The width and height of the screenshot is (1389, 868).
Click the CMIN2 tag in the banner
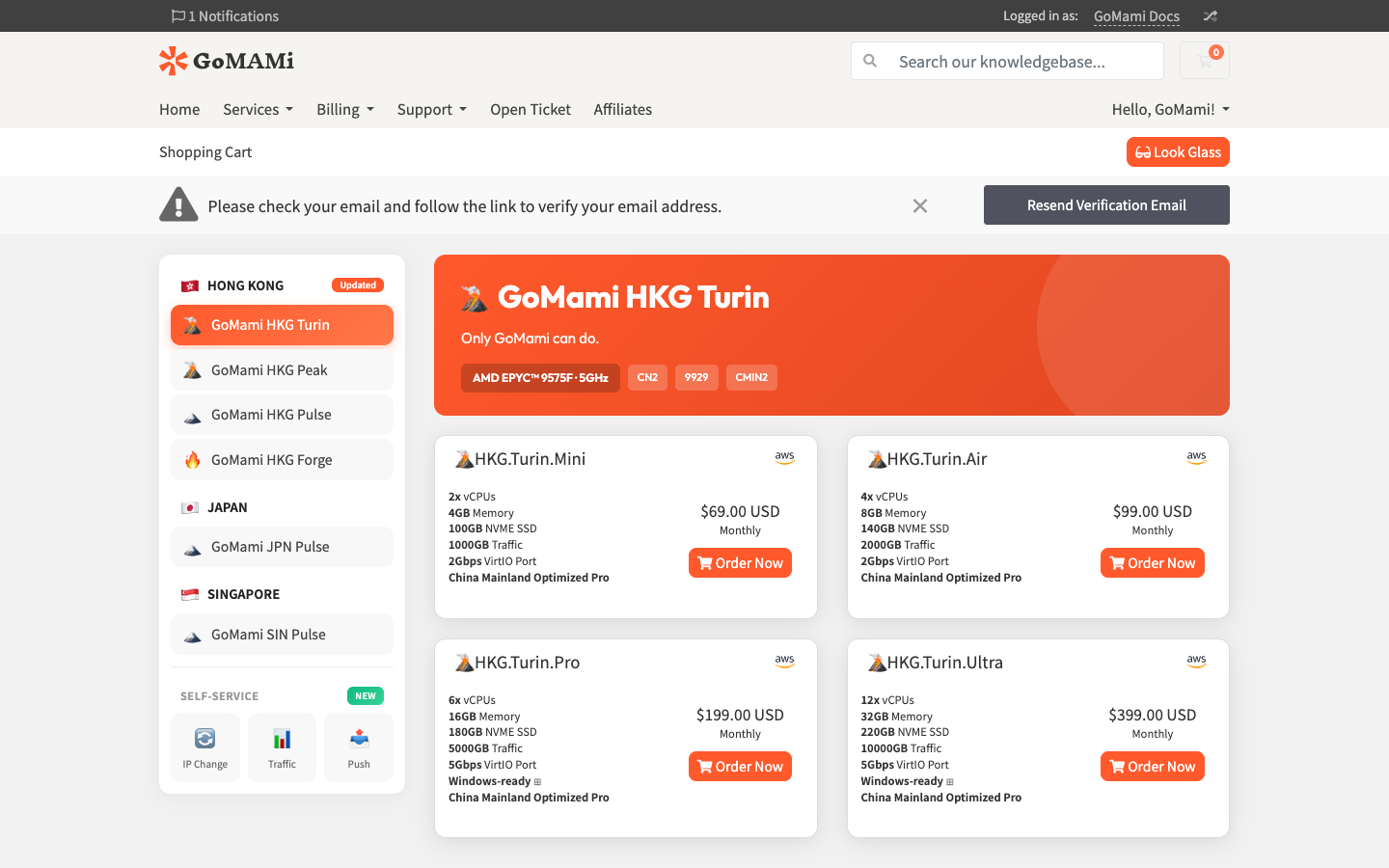coord(751,378)
